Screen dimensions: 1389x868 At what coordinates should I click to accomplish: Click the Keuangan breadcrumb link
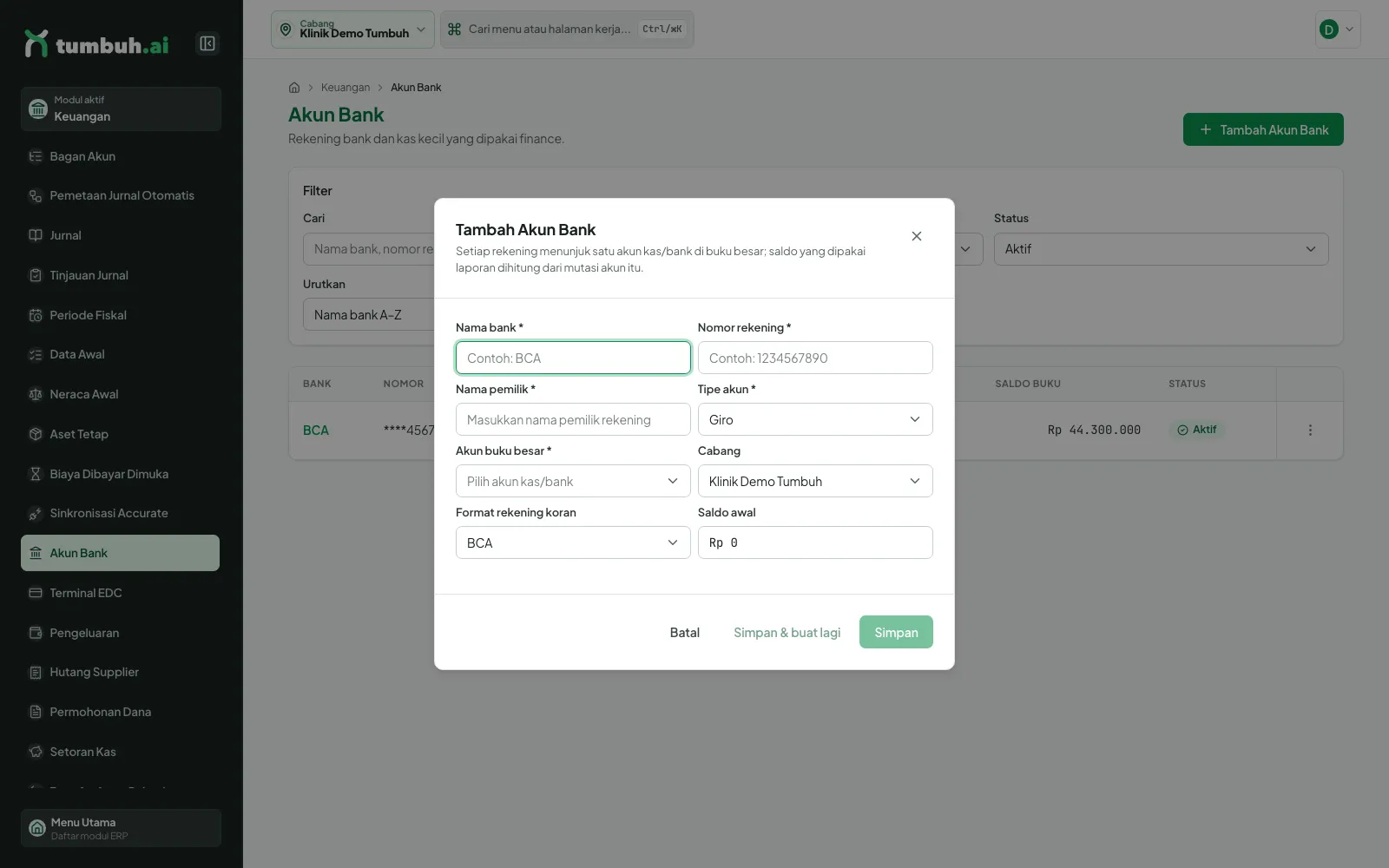click(x=346, y=88)
